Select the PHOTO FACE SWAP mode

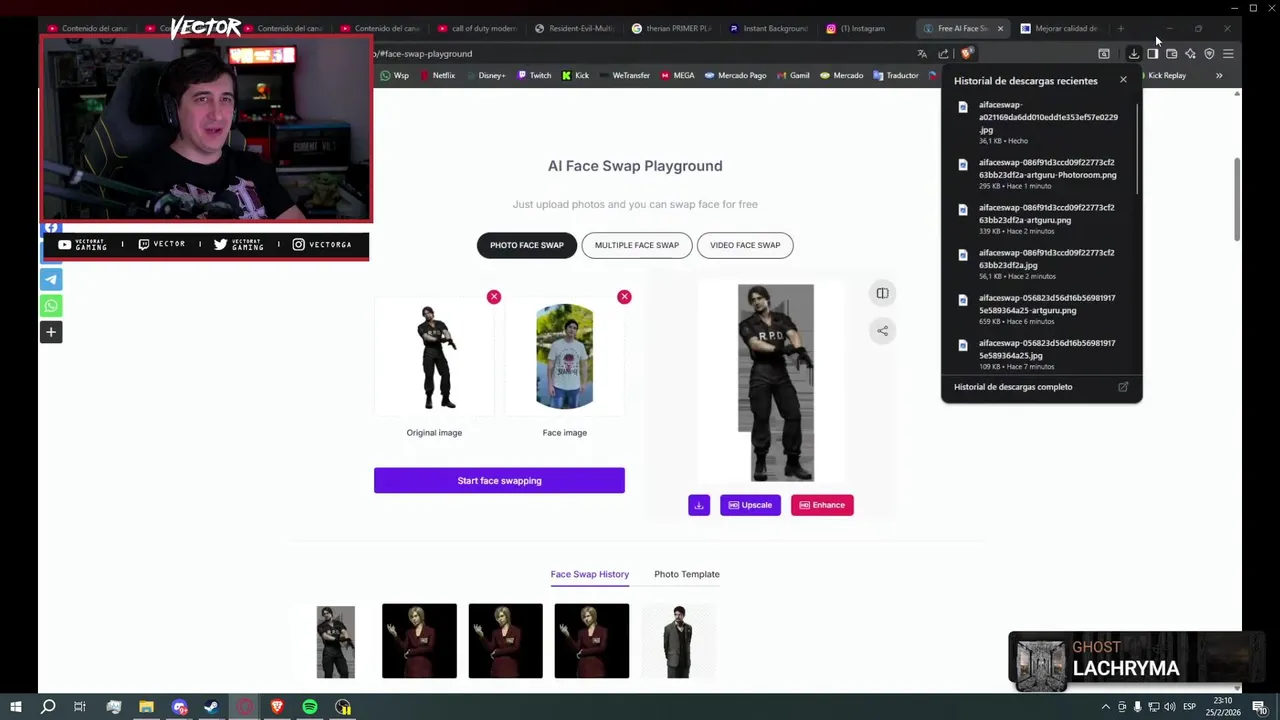[x=527, y=245]
